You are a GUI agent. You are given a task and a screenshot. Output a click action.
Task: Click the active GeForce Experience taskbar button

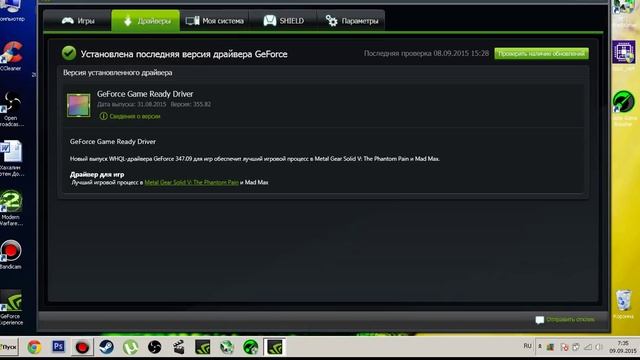click(x=274, y=347)
